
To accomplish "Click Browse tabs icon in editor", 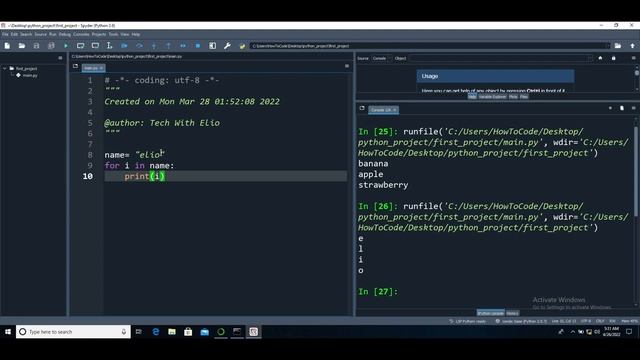I will point(75,66).
